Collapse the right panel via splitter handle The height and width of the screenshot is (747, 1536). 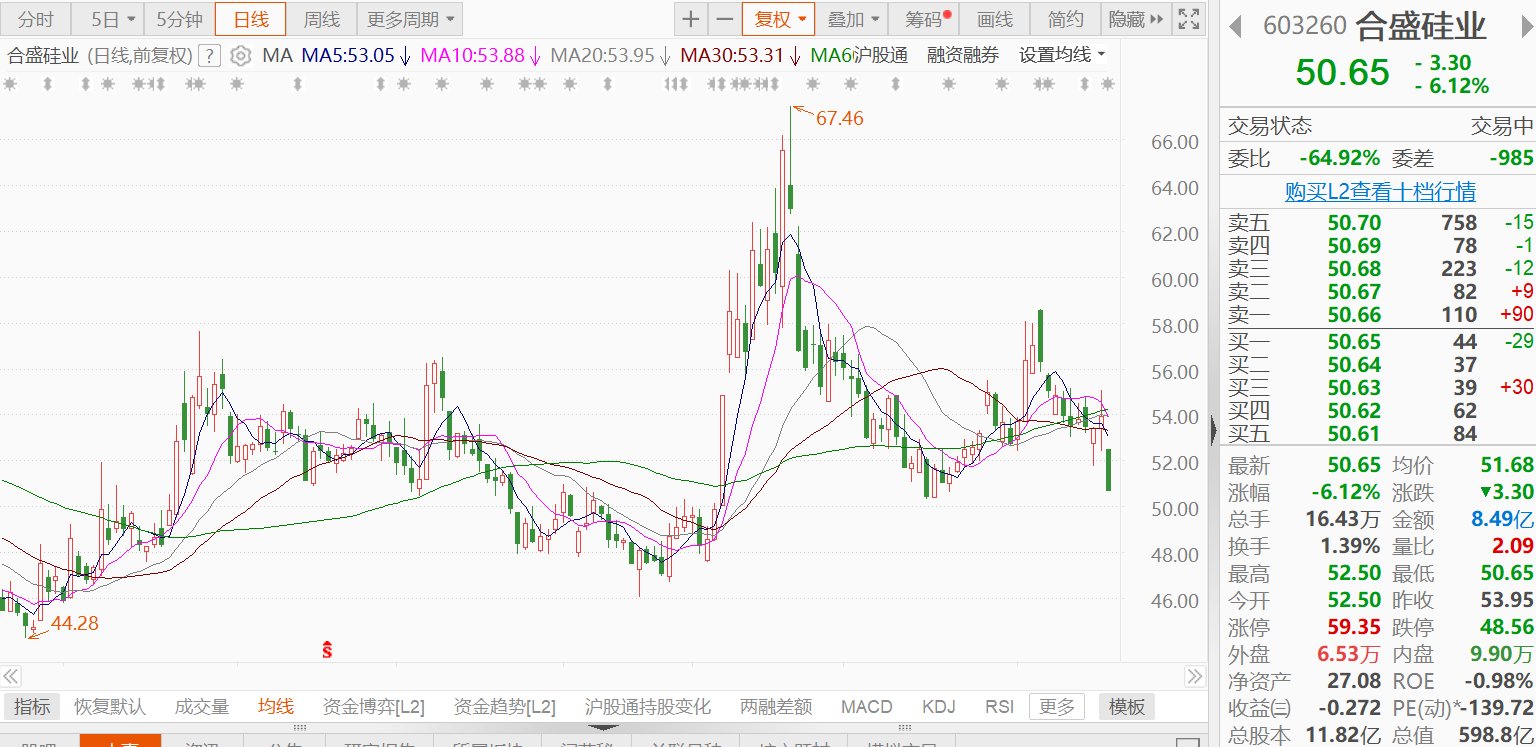pyautogui.click(x=1213, y=430)
